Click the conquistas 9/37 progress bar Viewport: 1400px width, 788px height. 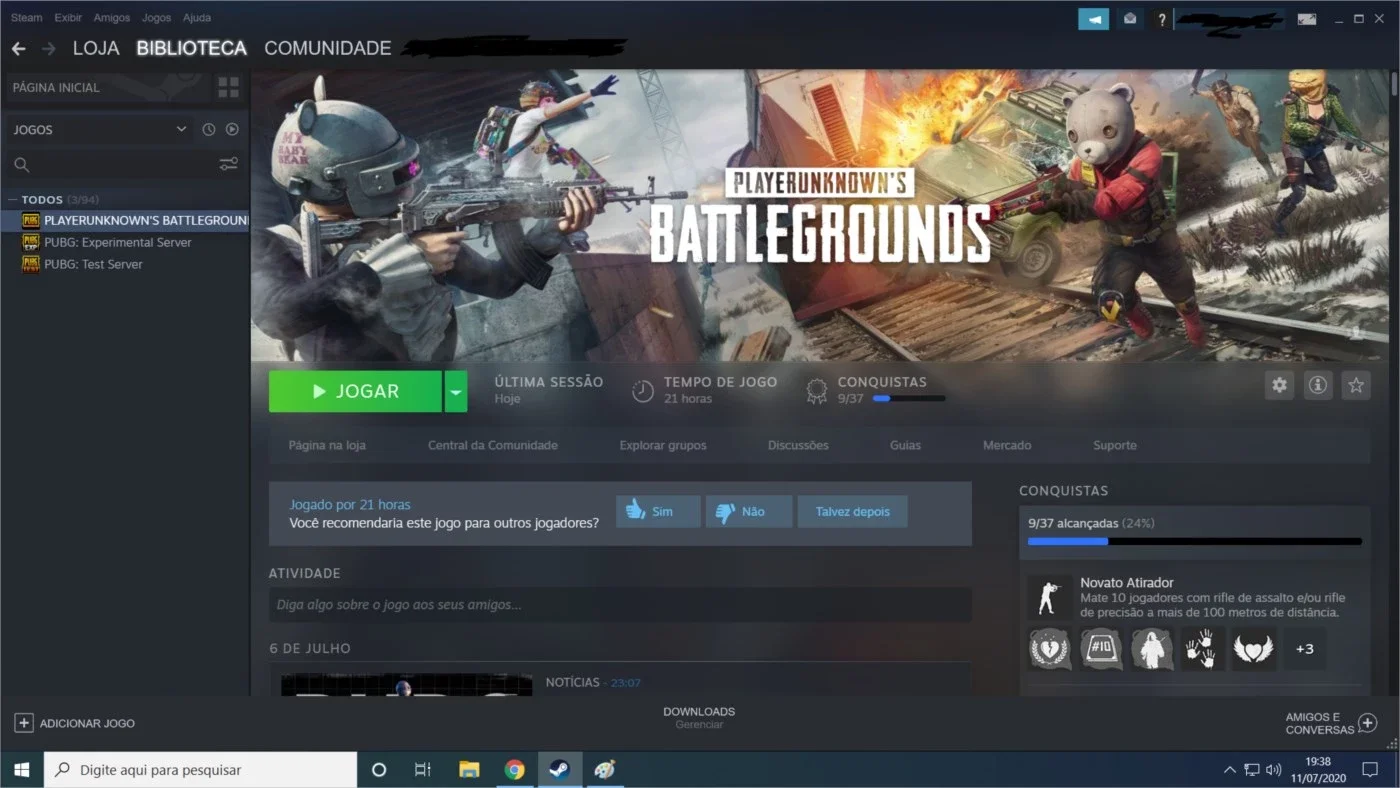click(908, 398)
